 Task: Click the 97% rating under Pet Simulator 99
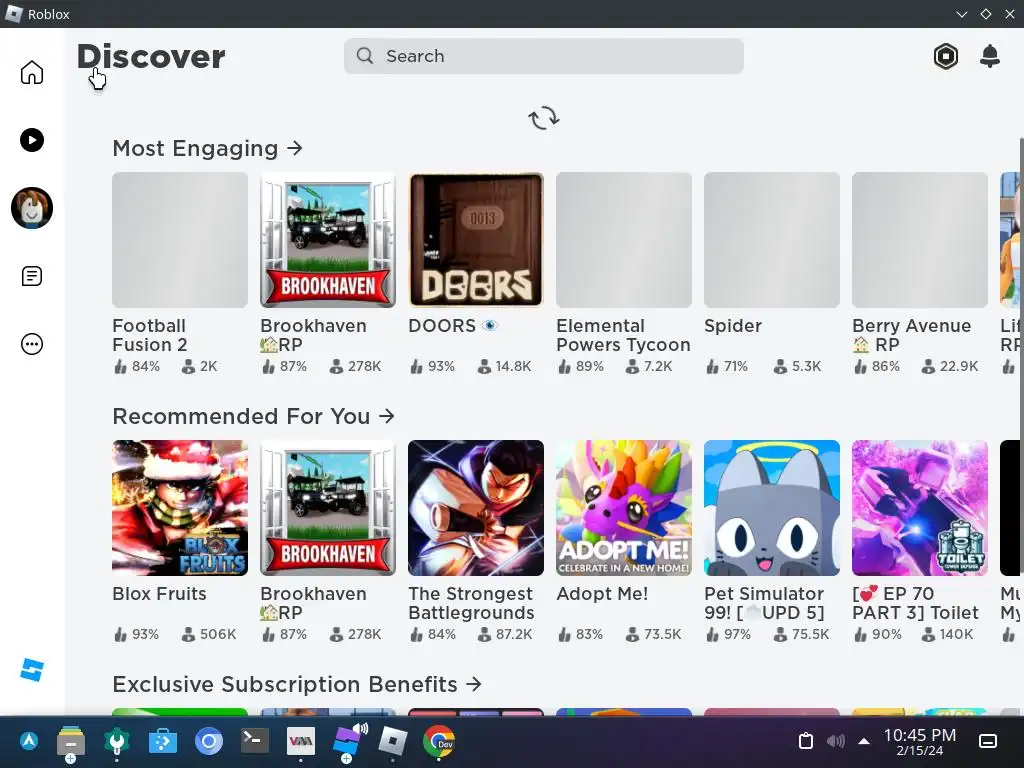728,634
